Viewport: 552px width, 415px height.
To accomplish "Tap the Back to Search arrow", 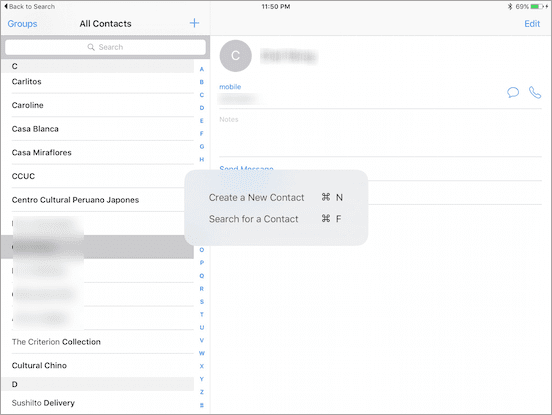I will coord(6,6).
